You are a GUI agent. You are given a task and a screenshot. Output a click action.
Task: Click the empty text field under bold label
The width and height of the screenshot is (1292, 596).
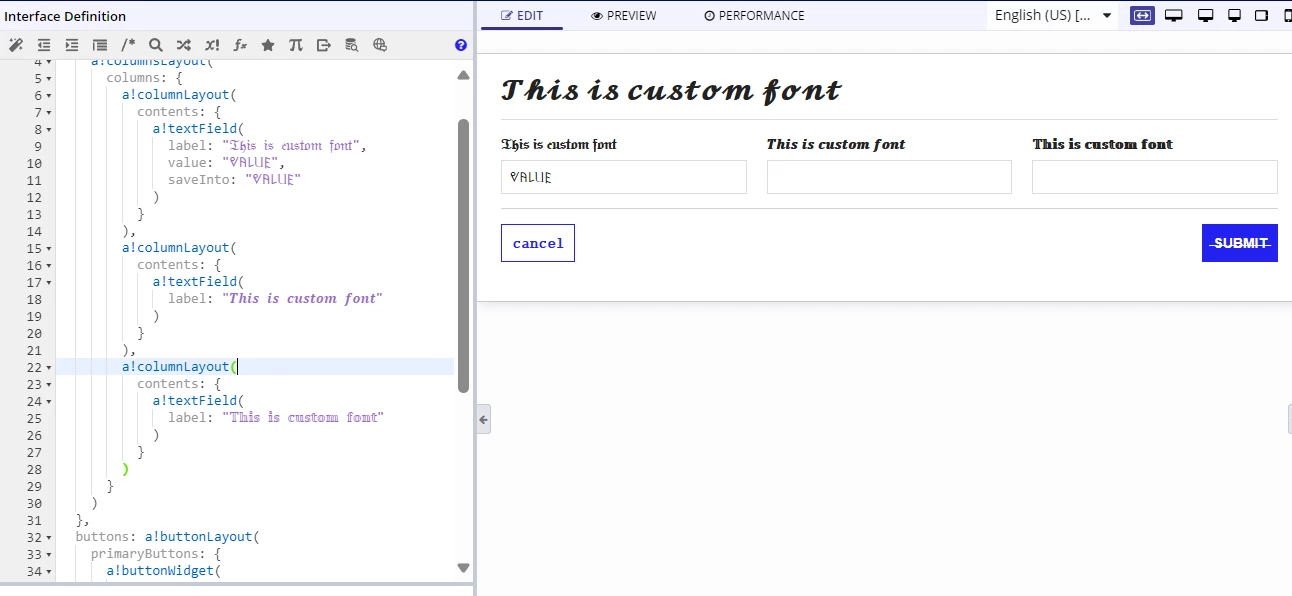point(1155,177)
